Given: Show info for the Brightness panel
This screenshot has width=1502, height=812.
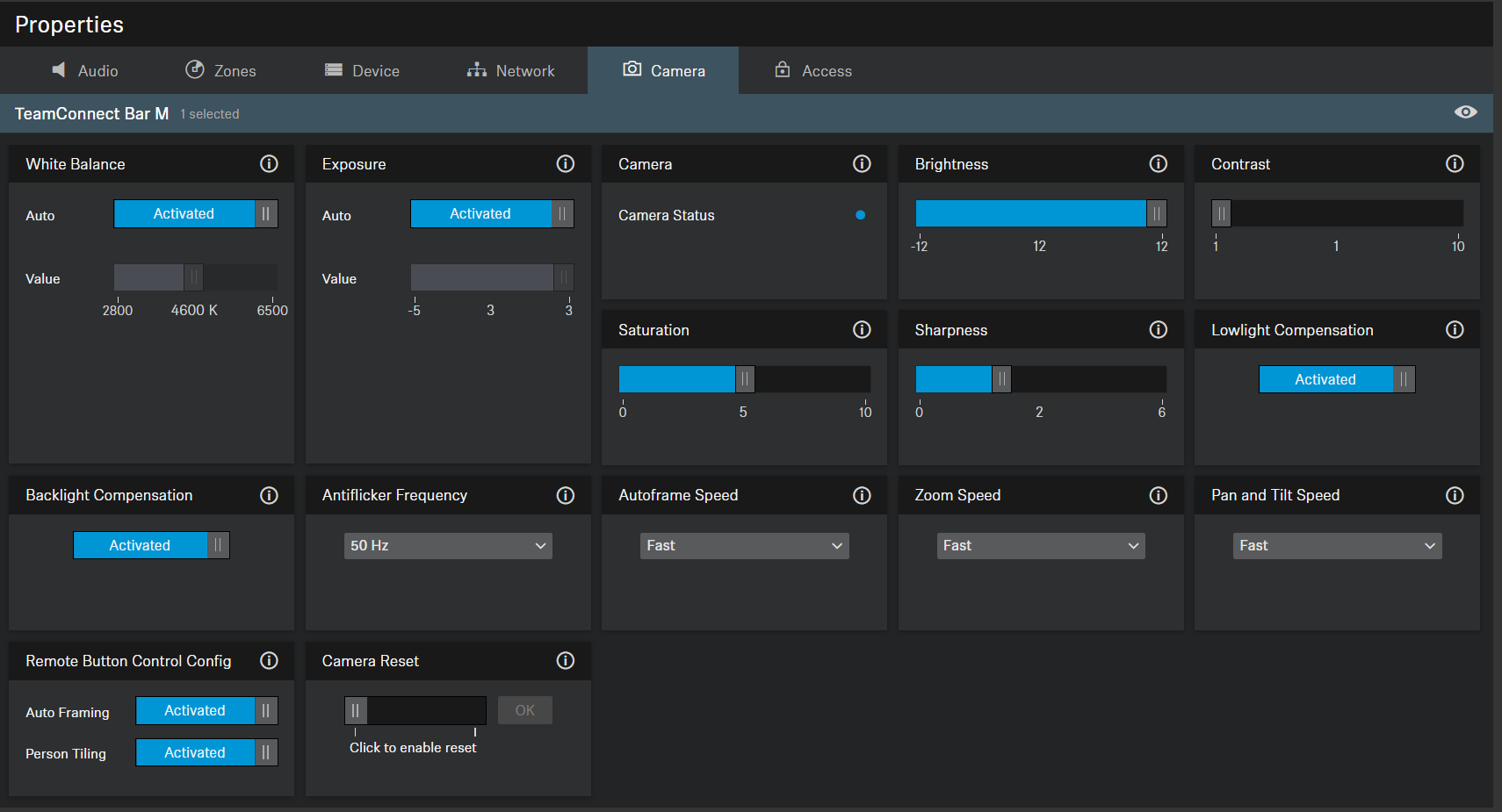Looking at the screenshot, I should [x=1159, y=164].
